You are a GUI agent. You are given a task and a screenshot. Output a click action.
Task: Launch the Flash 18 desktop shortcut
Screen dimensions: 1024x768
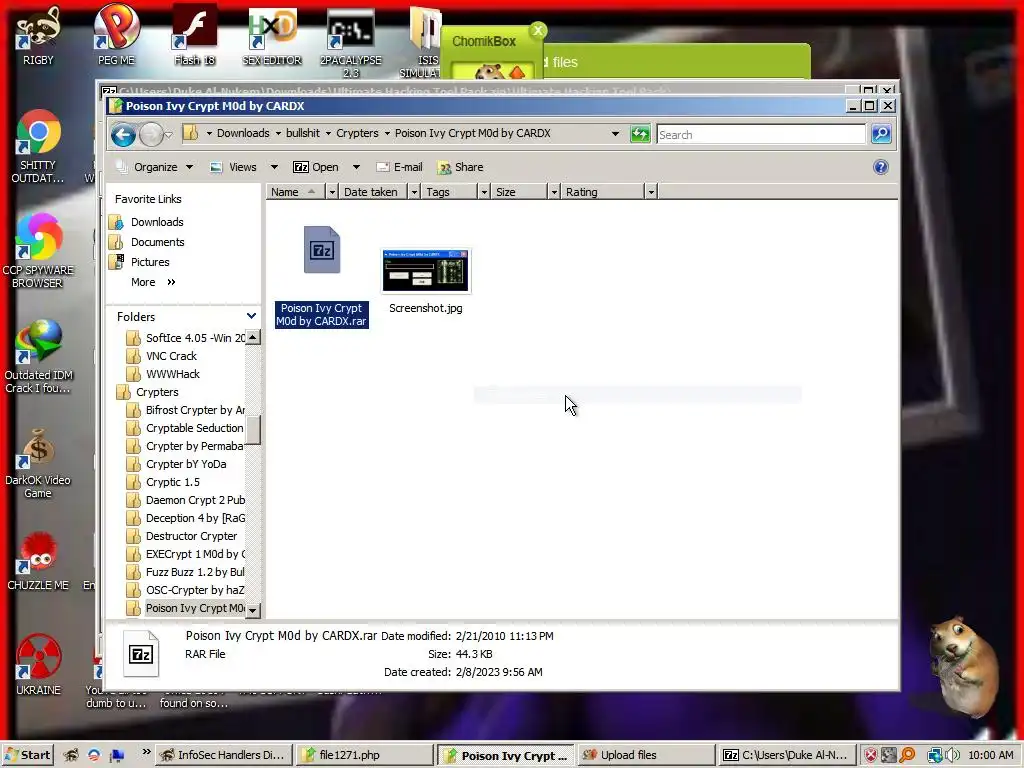(194, 34)
